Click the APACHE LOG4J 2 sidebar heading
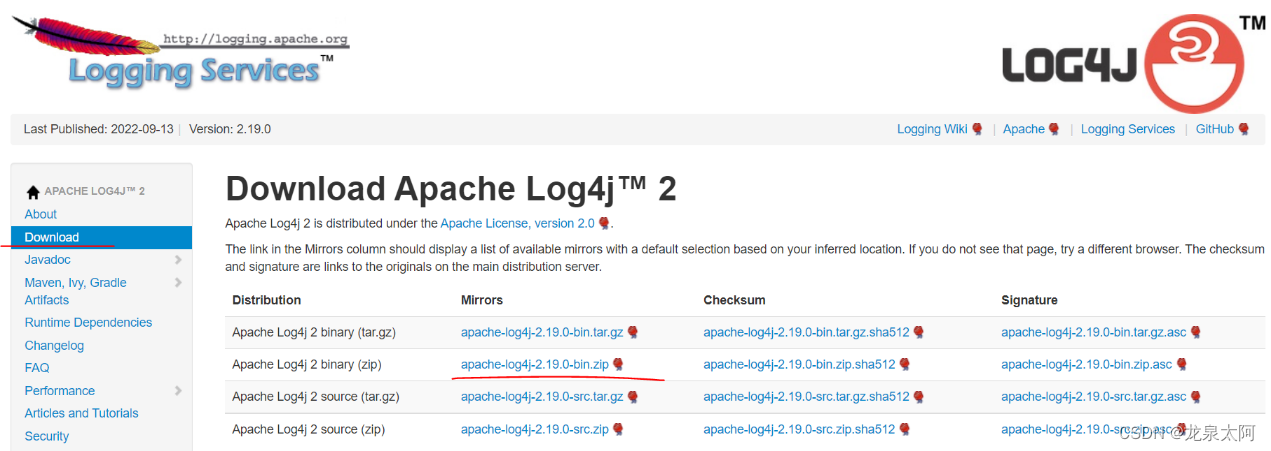The image size is (1271, 451). (94, 191)
